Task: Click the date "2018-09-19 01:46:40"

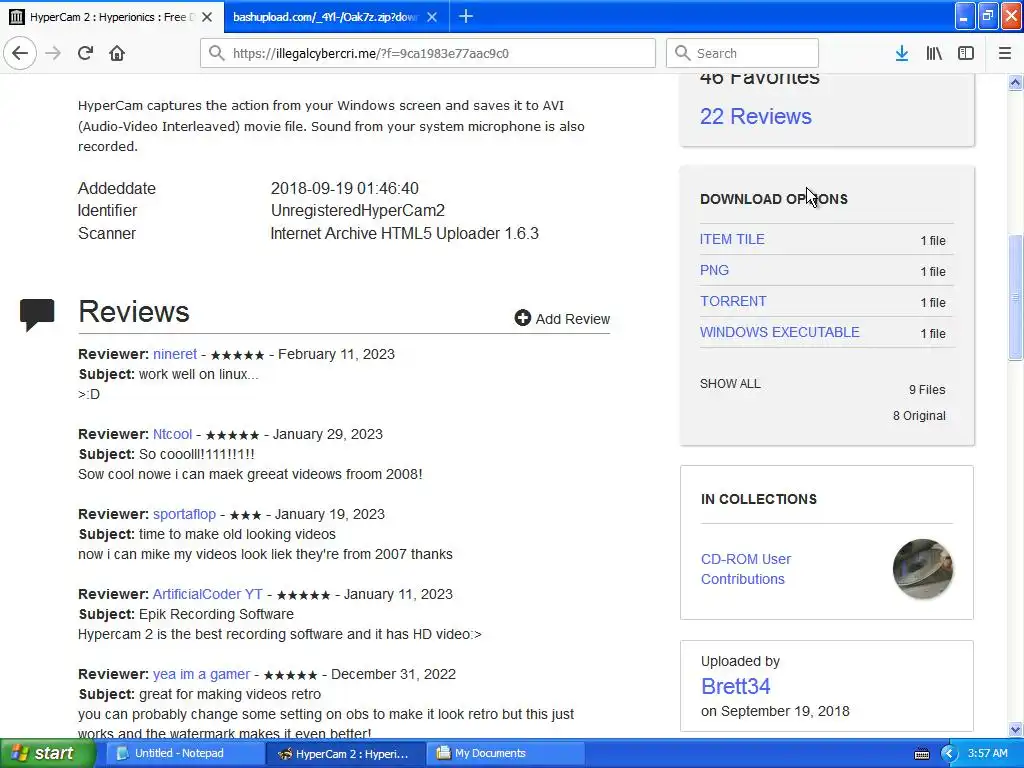Action: [x=344, y=188]
